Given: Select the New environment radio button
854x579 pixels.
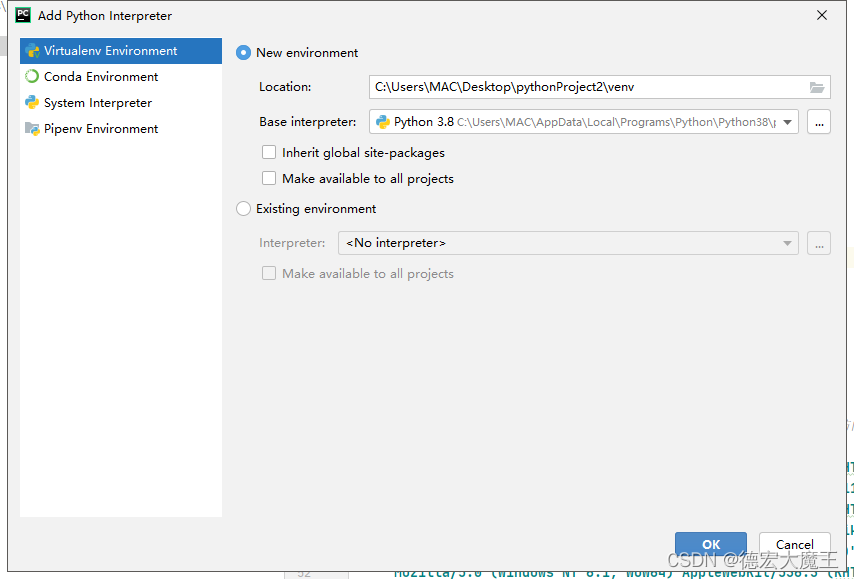Looking at the screenshot, I should click(244, 53).
